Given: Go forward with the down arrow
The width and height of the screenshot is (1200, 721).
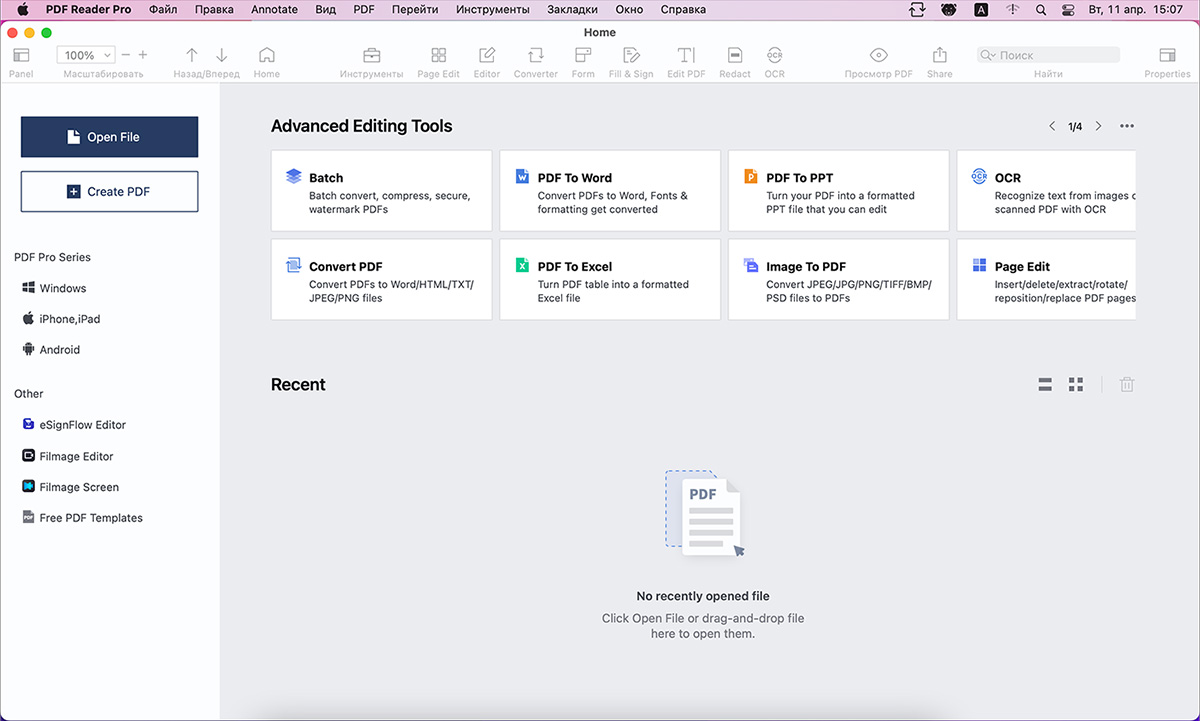Looking at the screenshot, I should click(x=222, y=55).
